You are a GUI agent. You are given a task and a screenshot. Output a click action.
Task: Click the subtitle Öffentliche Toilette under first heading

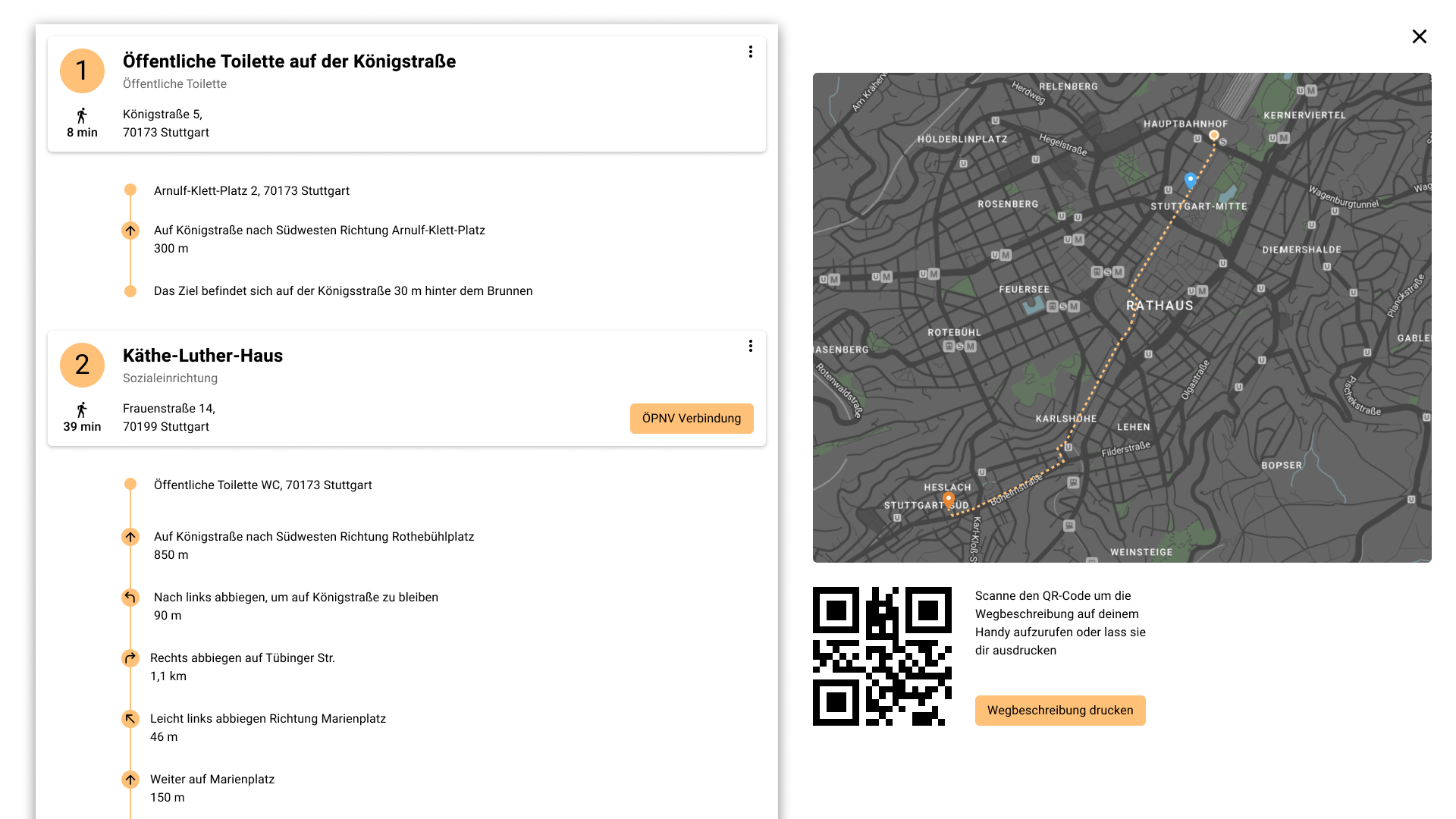(x=174, y=83)
